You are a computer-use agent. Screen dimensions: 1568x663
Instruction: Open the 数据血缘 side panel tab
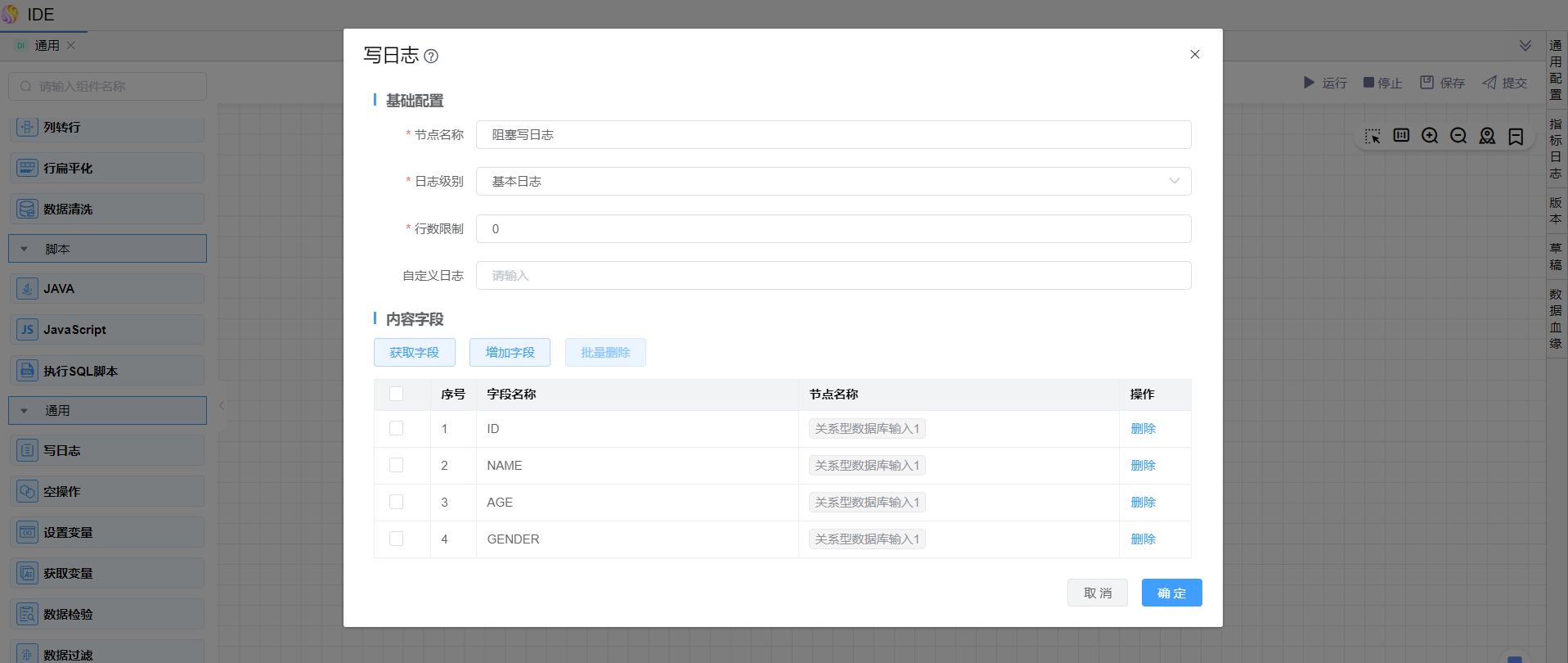click(1555, 318)
